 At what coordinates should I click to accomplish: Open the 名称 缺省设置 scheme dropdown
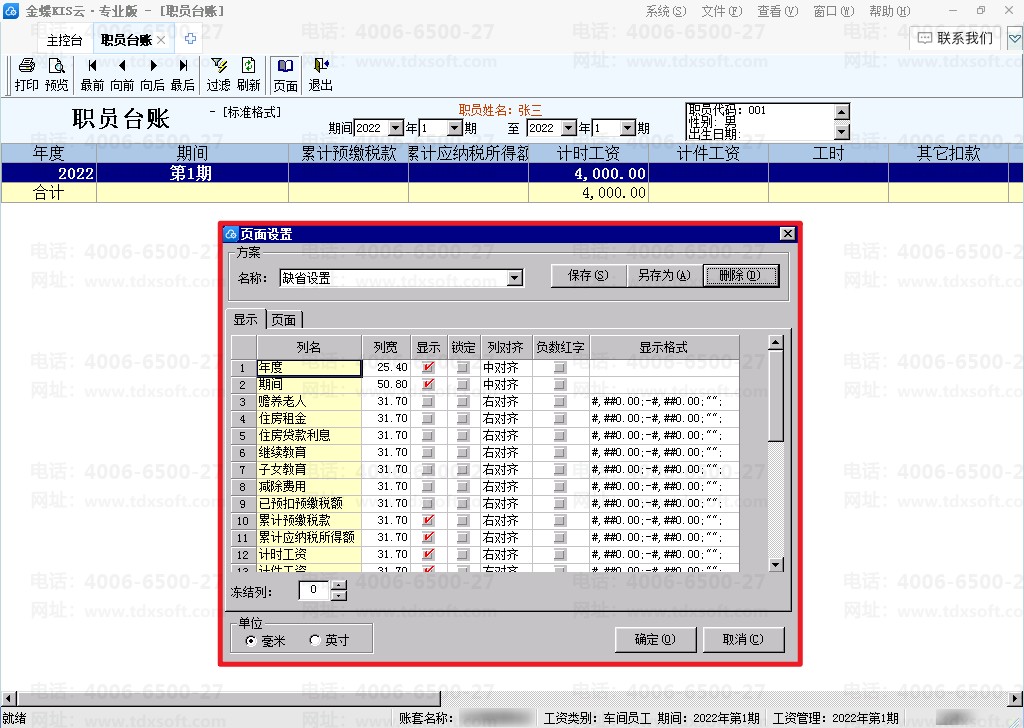coord(515,278)
